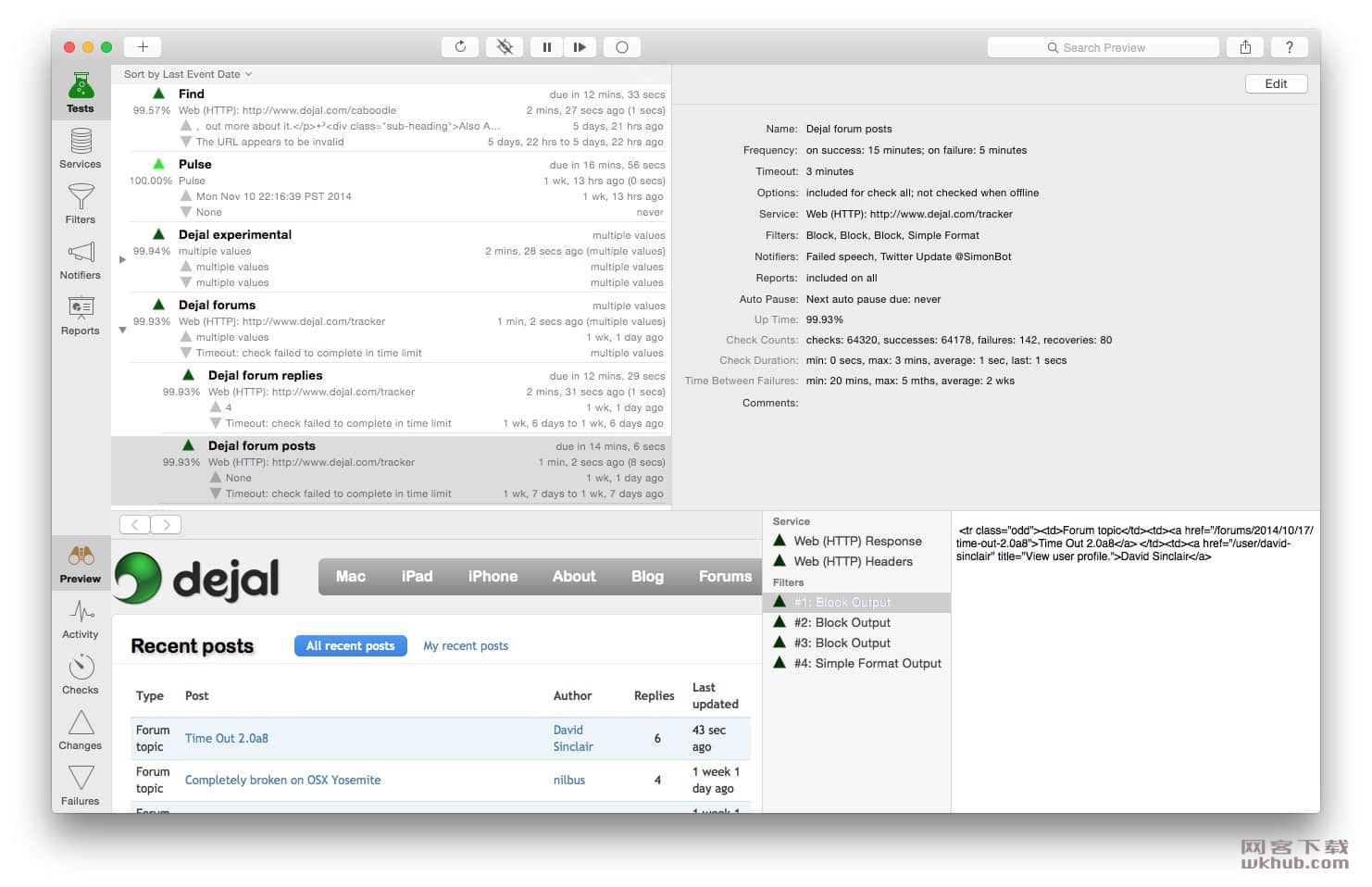
Task: Click the plus button to add a test
Action: click(143, 46)
